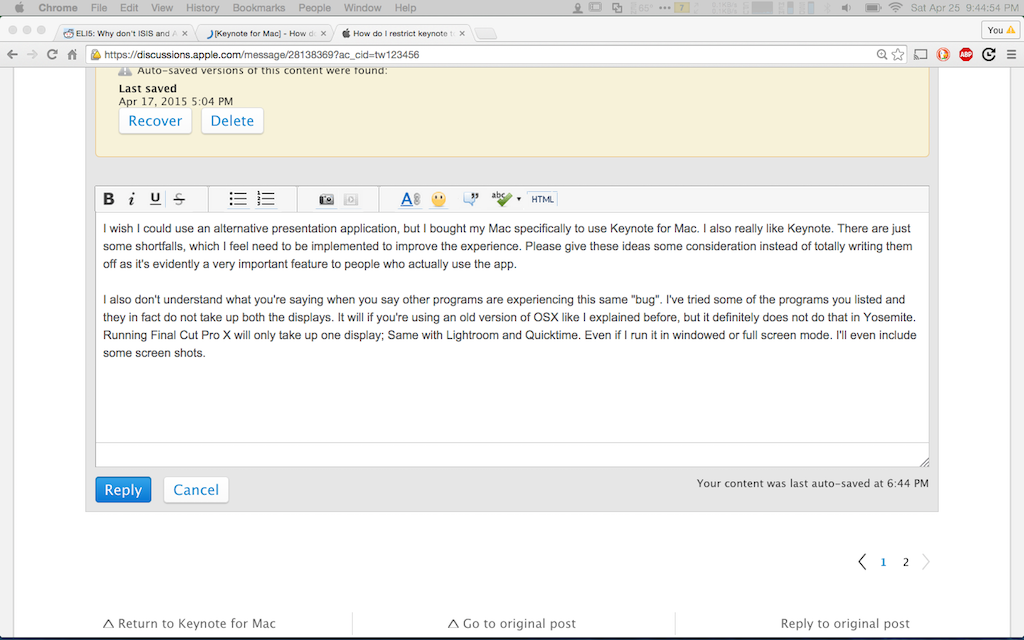The width and height of the screenshot is (1024, 640).
Task: Insert a quote with quote icon
Action: point(470,199)
